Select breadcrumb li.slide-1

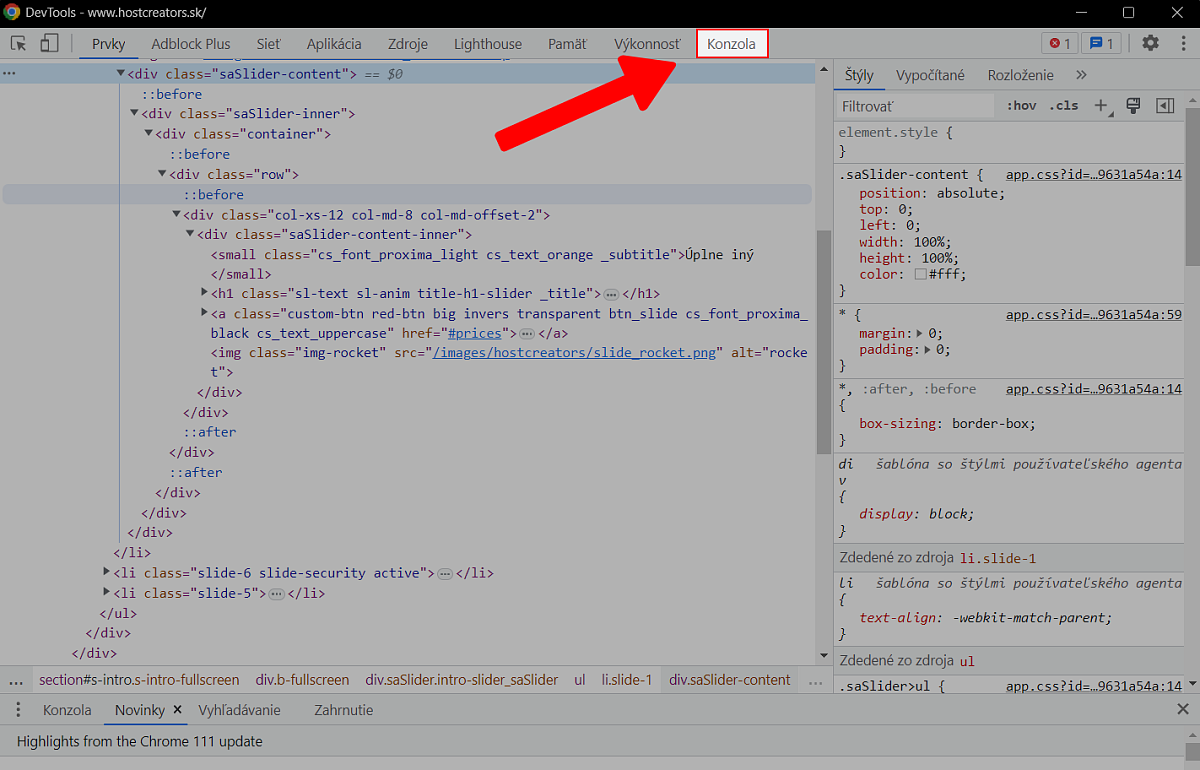626,680
